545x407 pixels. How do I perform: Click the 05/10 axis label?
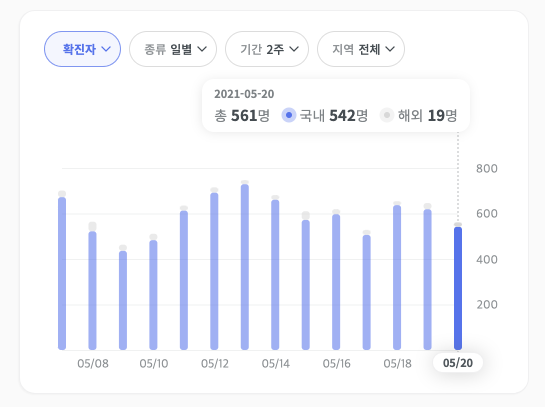(154, 364)
